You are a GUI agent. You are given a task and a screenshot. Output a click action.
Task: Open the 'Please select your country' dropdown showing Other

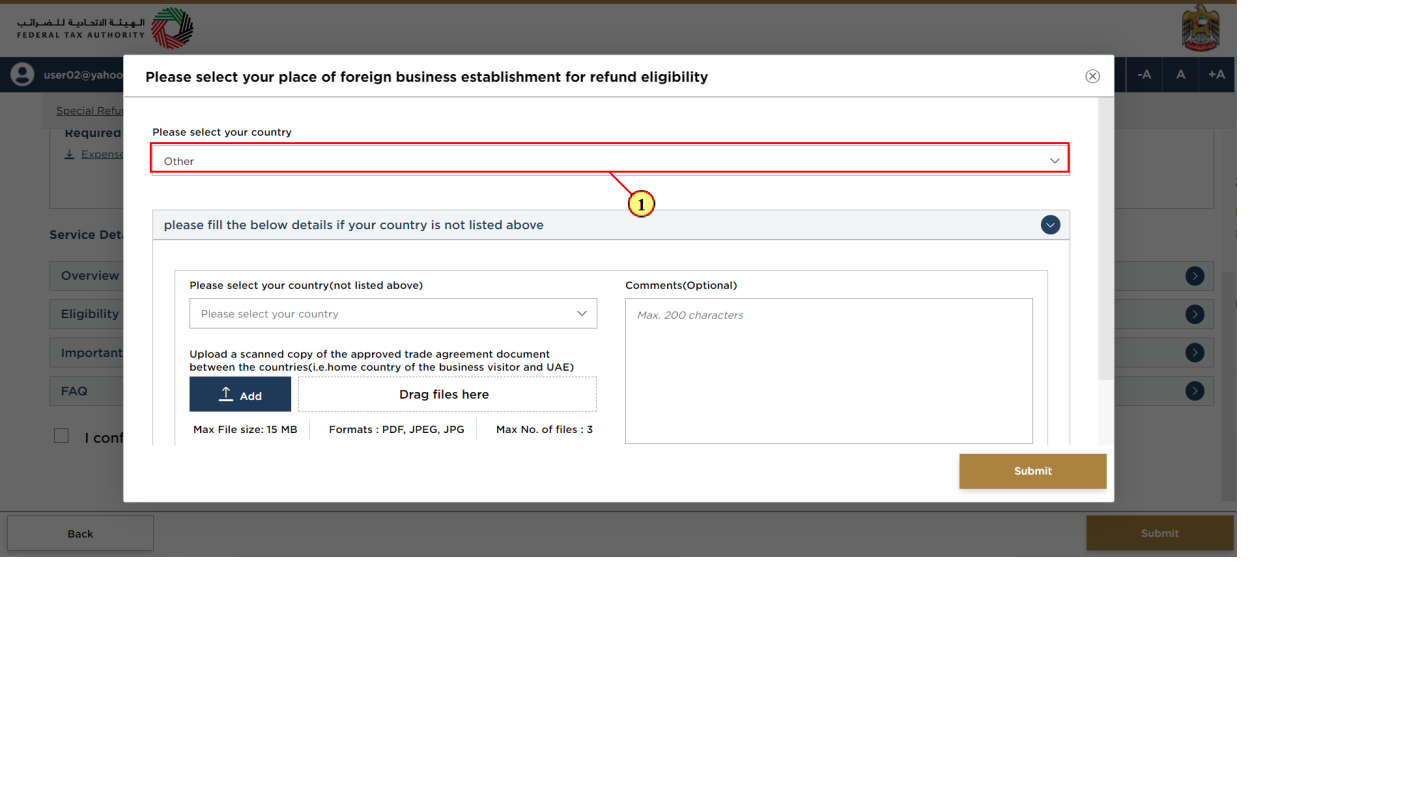click(x=610, y=159)
